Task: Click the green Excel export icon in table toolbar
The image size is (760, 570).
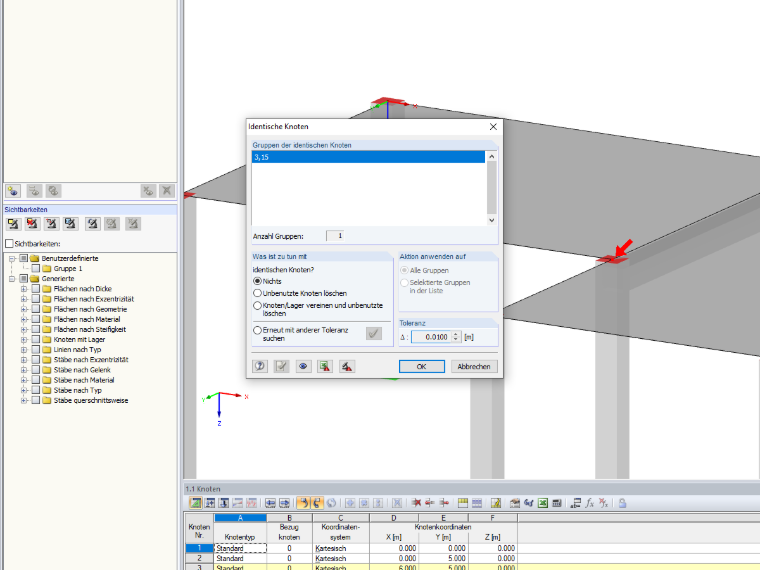Action: coord(543,503)
